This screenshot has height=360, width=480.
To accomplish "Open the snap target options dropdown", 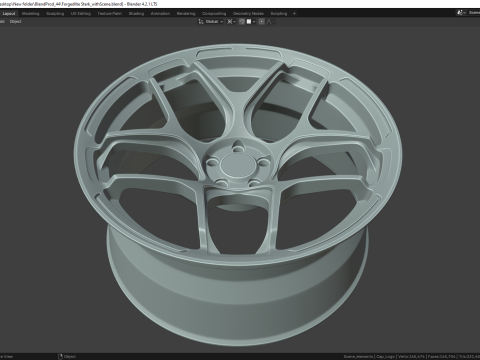I will click(x=251, y=22).
